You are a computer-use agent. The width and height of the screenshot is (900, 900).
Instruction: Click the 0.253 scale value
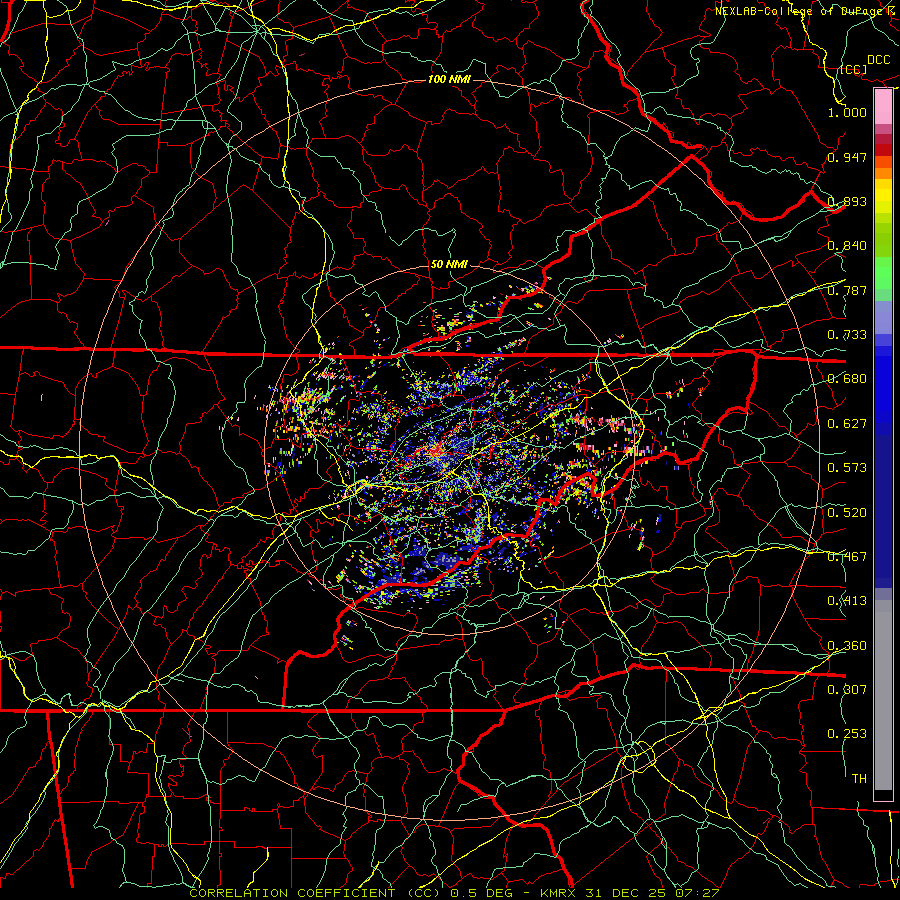point(847,734)
